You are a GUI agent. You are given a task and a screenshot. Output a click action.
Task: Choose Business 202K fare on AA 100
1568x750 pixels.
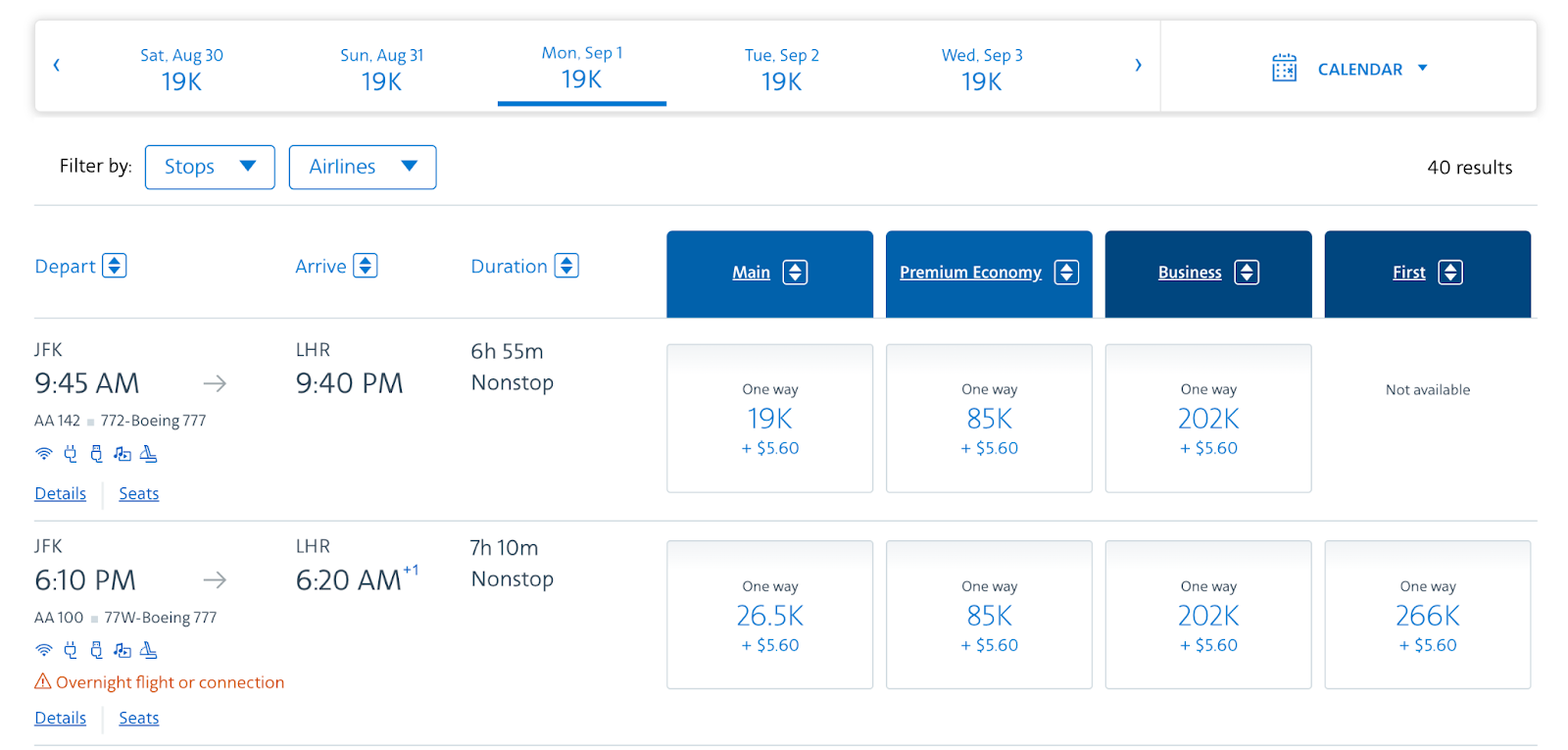1208,615
